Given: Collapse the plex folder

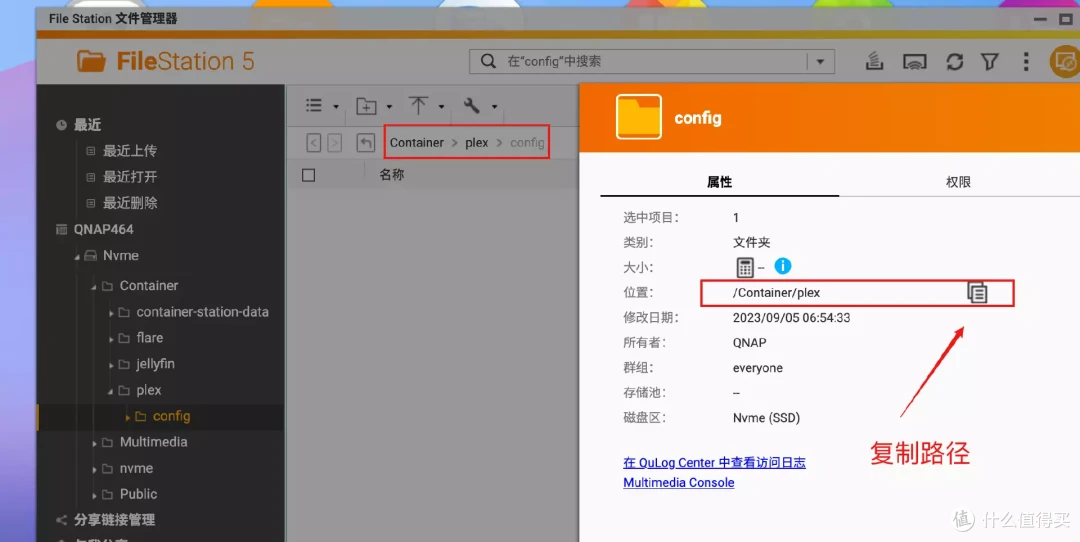Looking at the screenshot, I should 110,391.
